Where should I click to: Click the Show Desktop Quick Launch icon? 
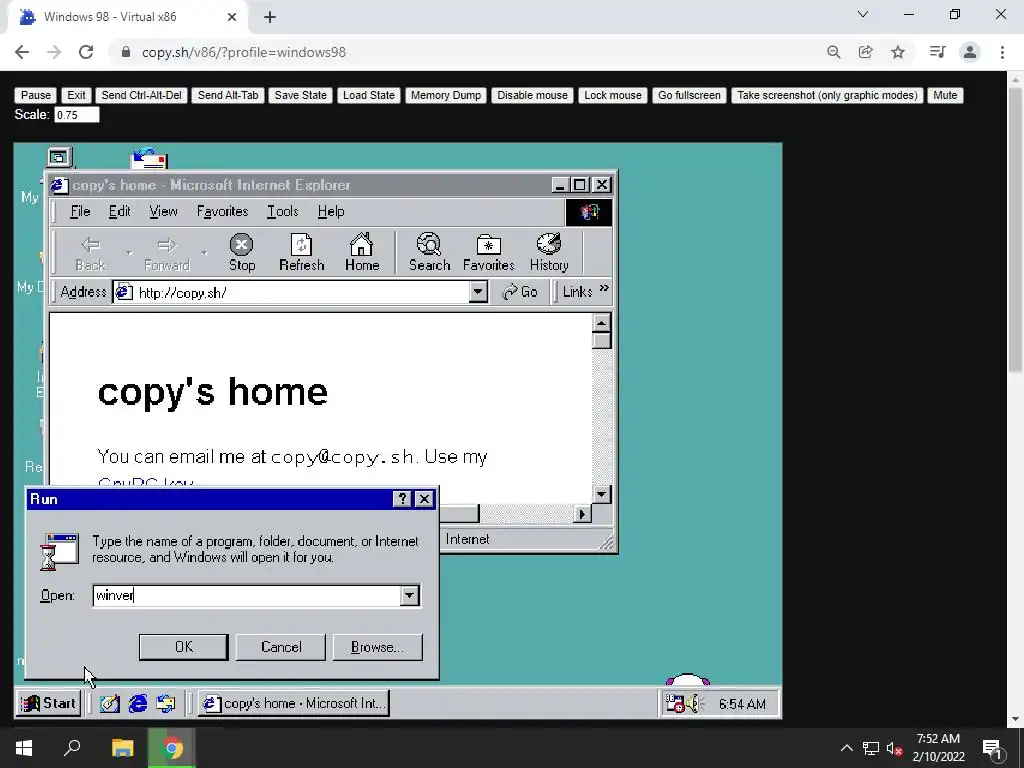point(109,703)
